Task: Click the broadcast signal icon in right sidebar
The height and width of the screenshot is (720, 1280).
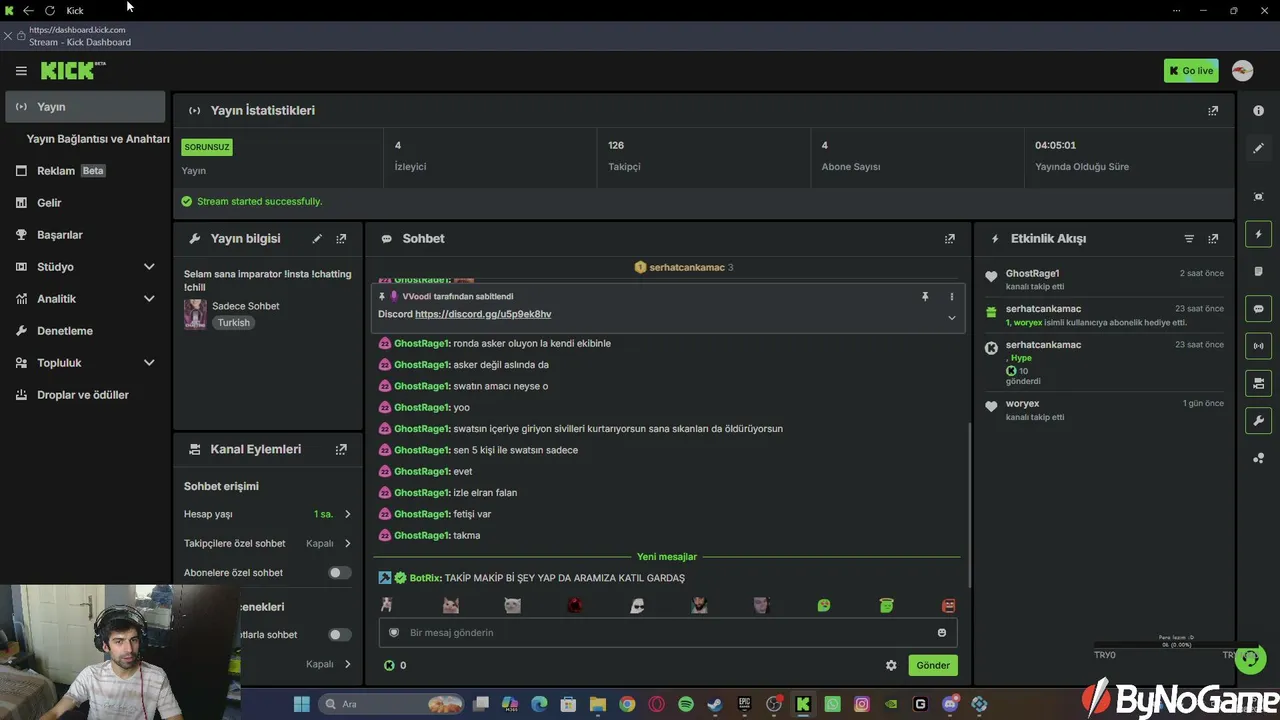Action: click(x=1258, y=346)
